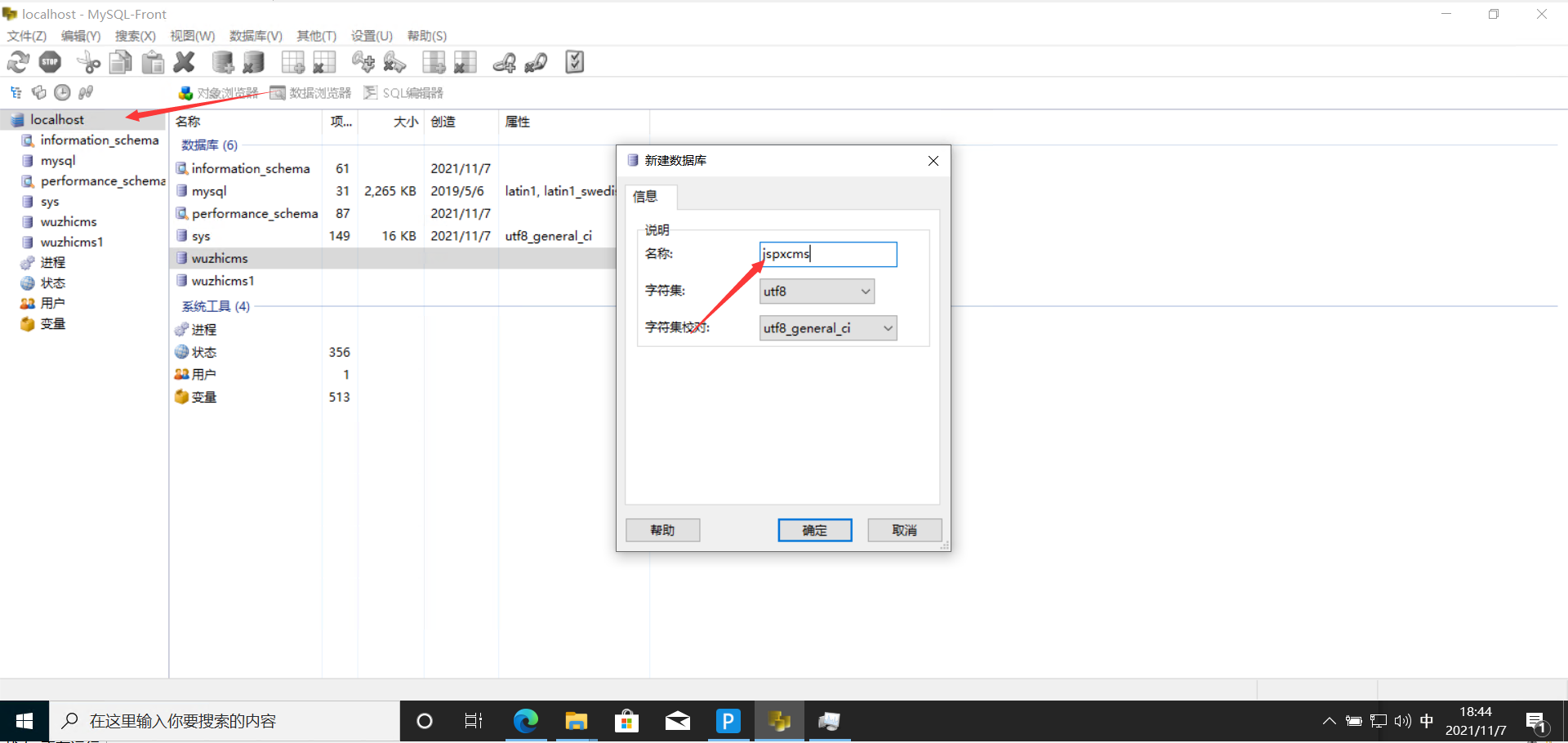Click the add key icon
The height and width of the screenshot is (743, 1568).
click(x=363, y=62)
